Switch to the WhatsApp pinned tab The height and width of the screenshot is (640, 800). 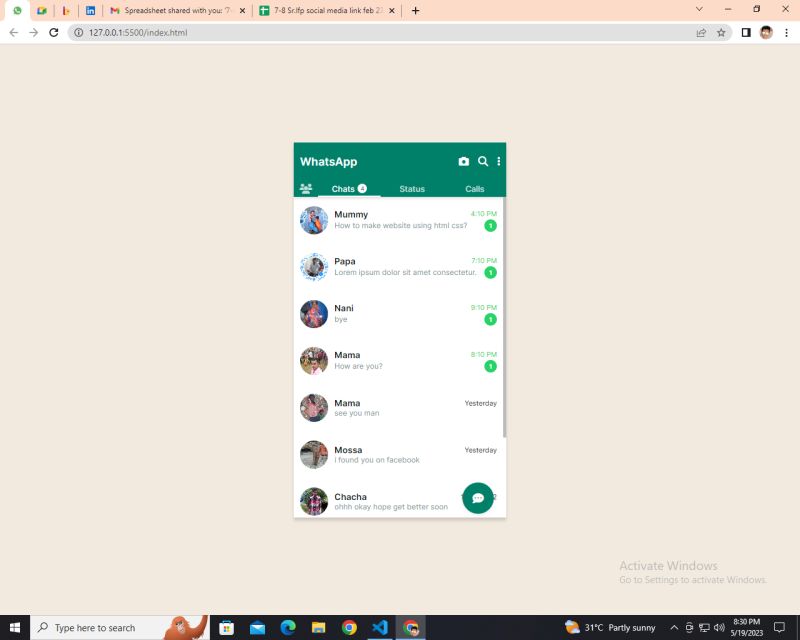(x=17, y=10)
